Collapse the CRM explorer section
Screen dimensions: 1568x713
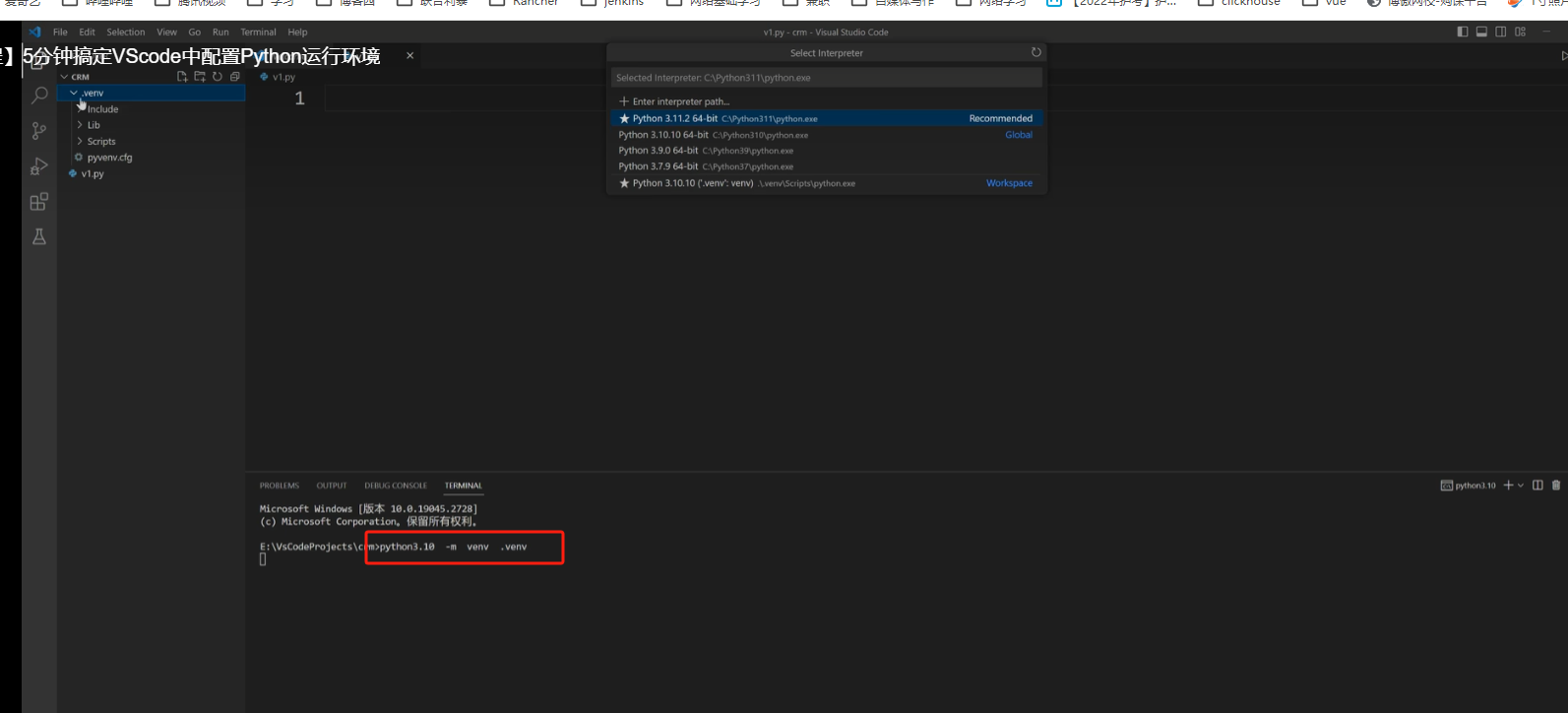(65, 77)
